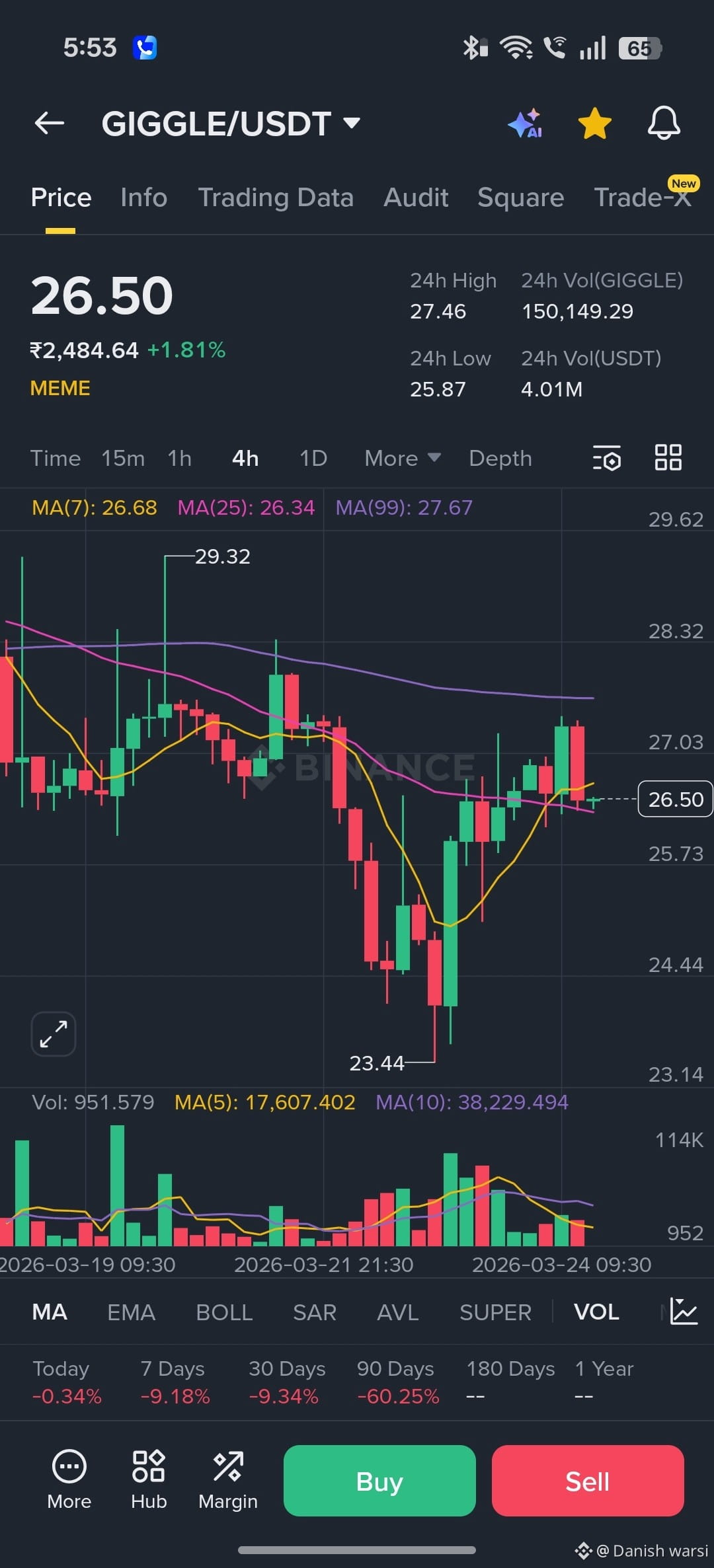Open Margin trading icon
The width and height of the screenshot is (714, 1568).
pyautogui.click(x=228, y=1480)
